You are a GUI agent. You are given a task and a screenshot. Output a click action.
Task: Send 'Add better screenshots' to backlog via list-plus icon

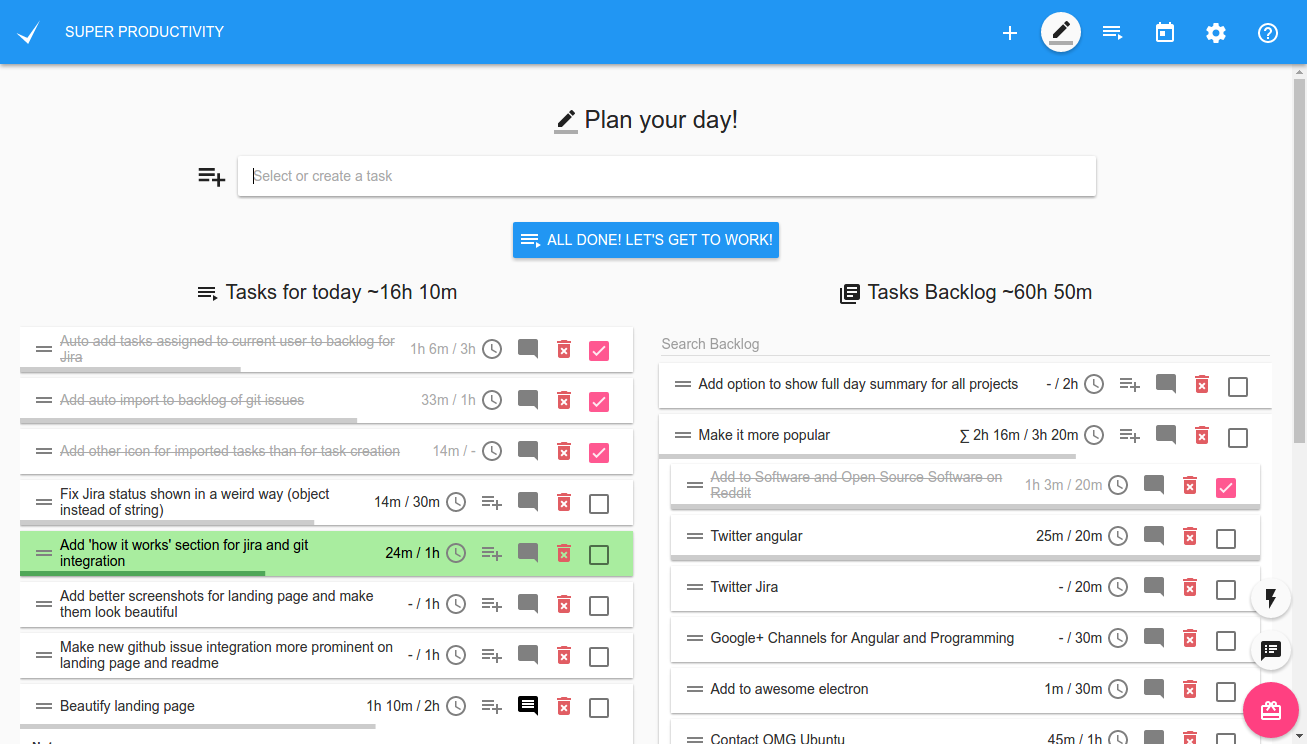tap(491, 604)
